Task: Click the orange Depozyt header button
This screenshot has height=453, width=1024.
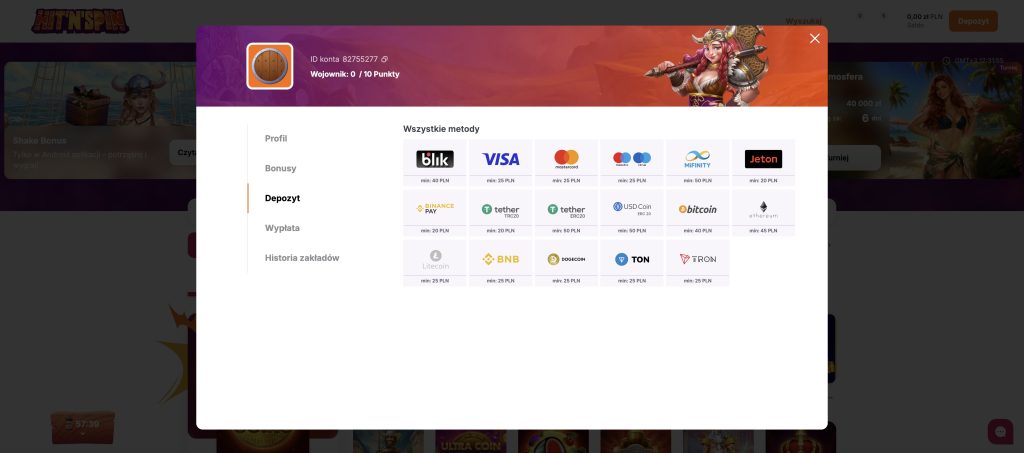Action: pyautogui.click(x=973, y=21)
